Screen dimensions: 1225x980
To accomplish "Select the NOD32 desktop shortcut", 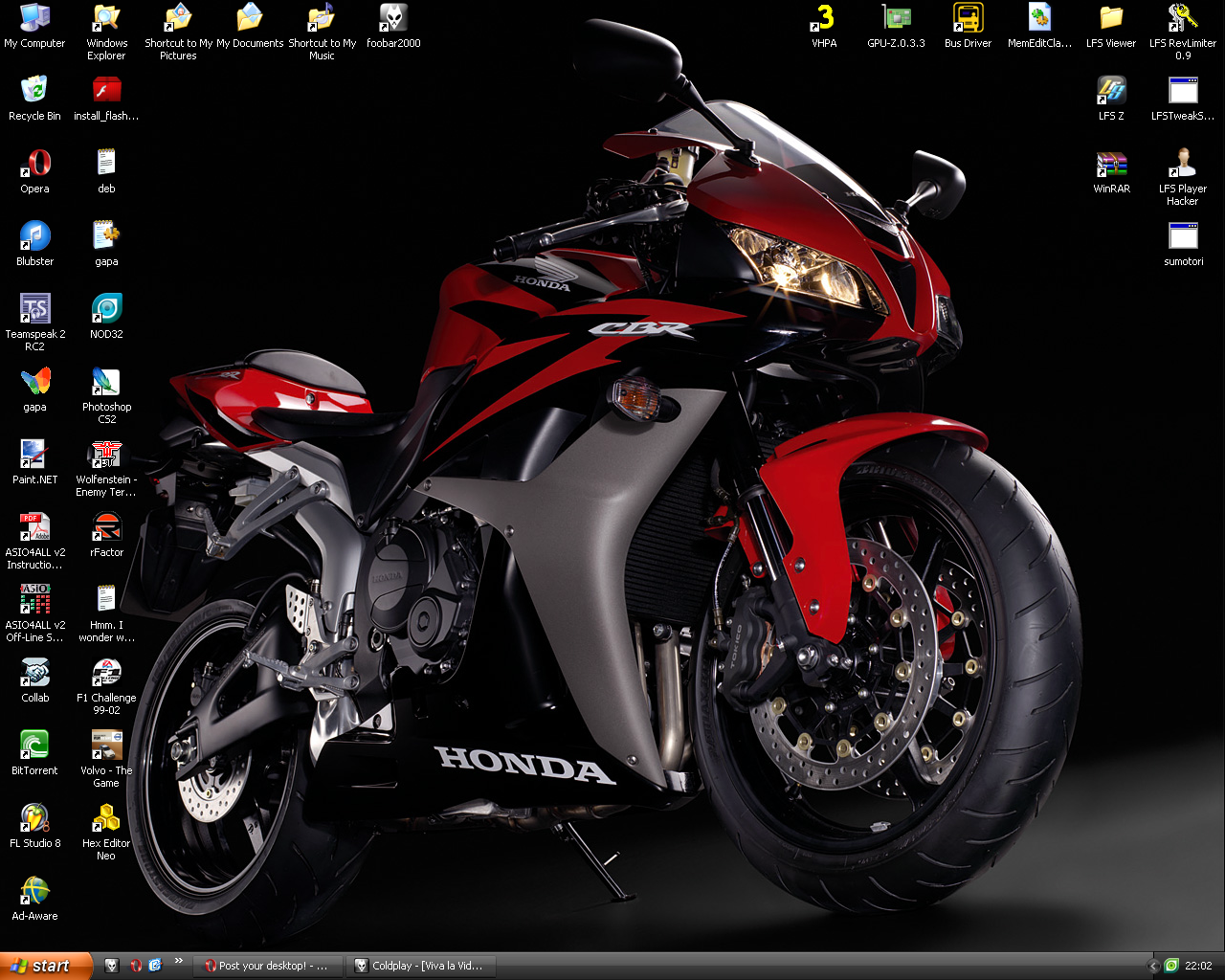I will [x=106, y=318].
